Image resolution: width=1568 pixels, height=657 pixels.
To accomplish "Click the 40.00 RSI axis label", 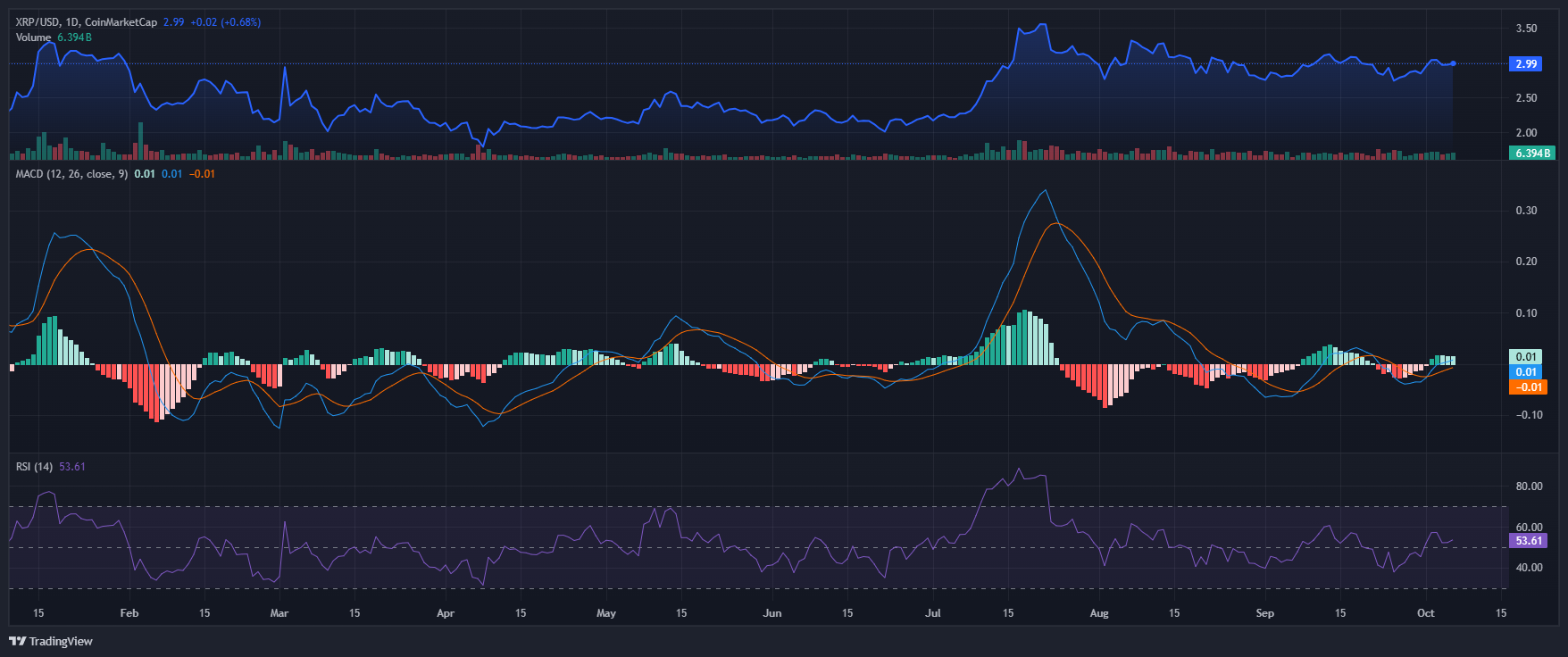I will (x=1529, y=568).
